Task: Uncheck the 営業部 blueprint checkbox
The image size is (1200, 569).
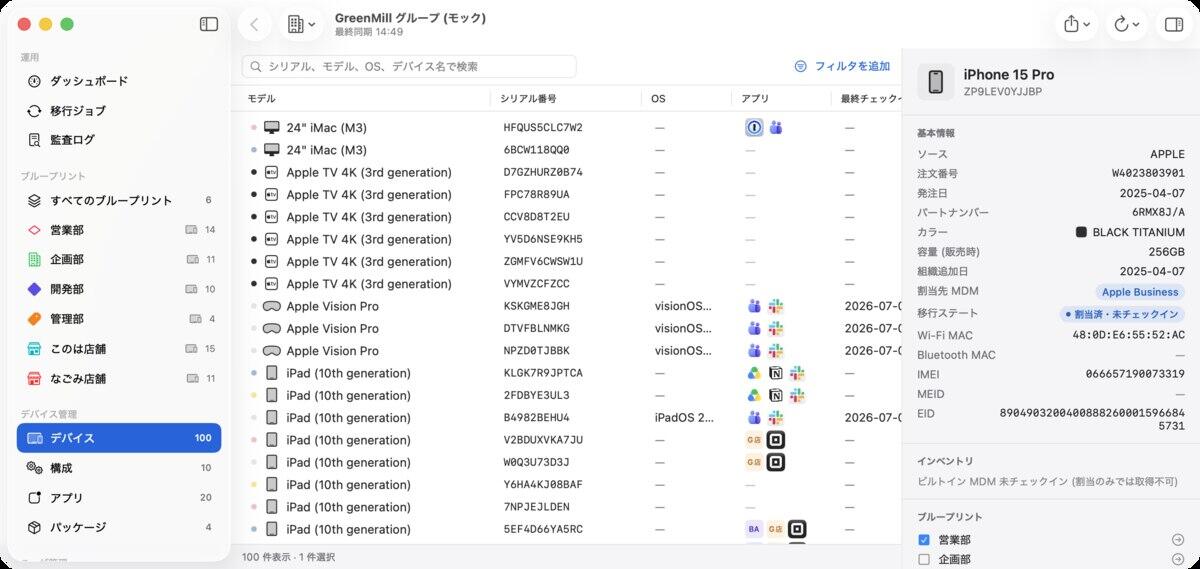Action: point(924,540)
